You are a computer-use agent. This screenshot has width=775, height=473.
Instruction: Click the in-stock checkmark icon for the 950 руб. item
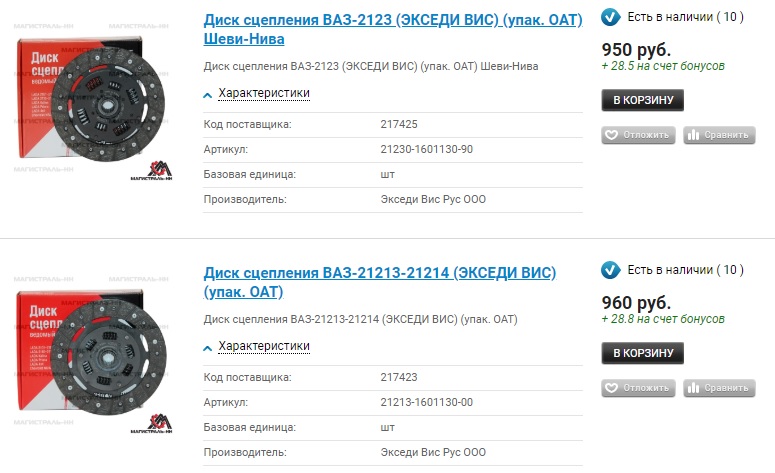[611, 17]
